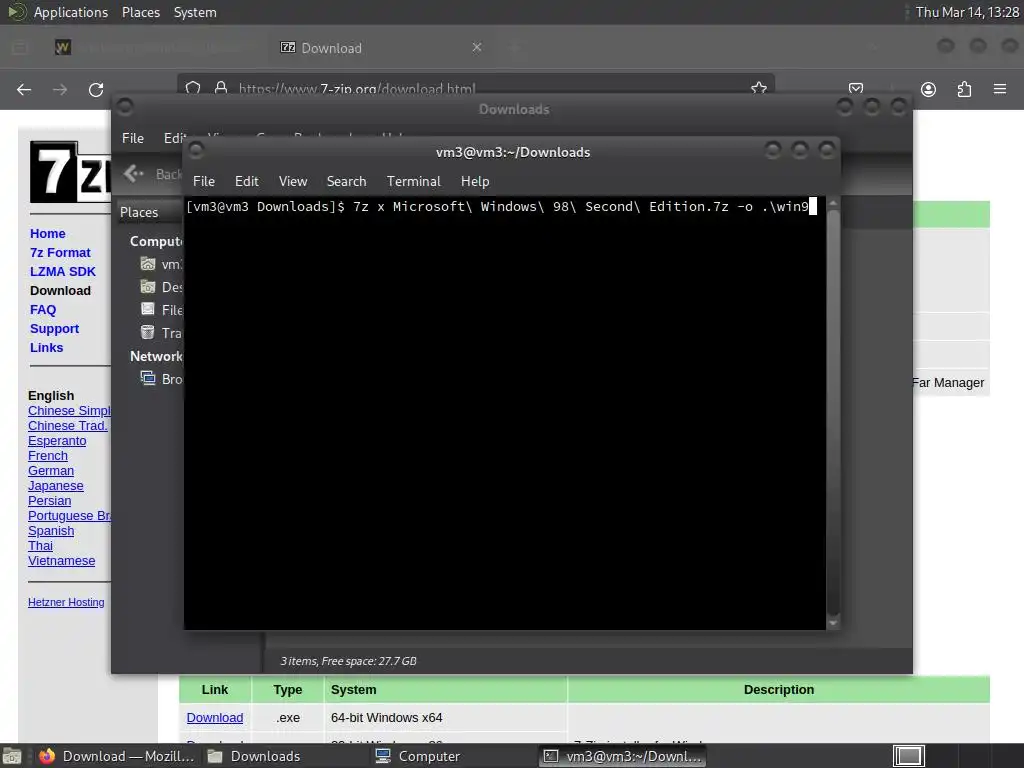The image size is (1024, 768).
Task: Click the terminal vertical scrollbar
Action: [833, 411]
